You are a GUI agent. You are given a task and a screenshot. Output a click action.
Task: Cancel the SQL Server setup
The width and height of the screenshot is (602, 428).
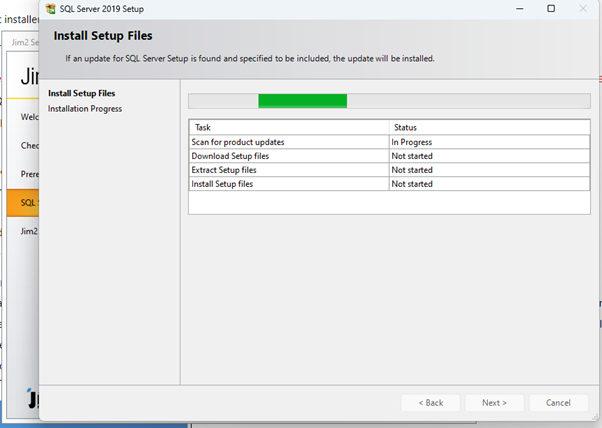pos(558,403)
